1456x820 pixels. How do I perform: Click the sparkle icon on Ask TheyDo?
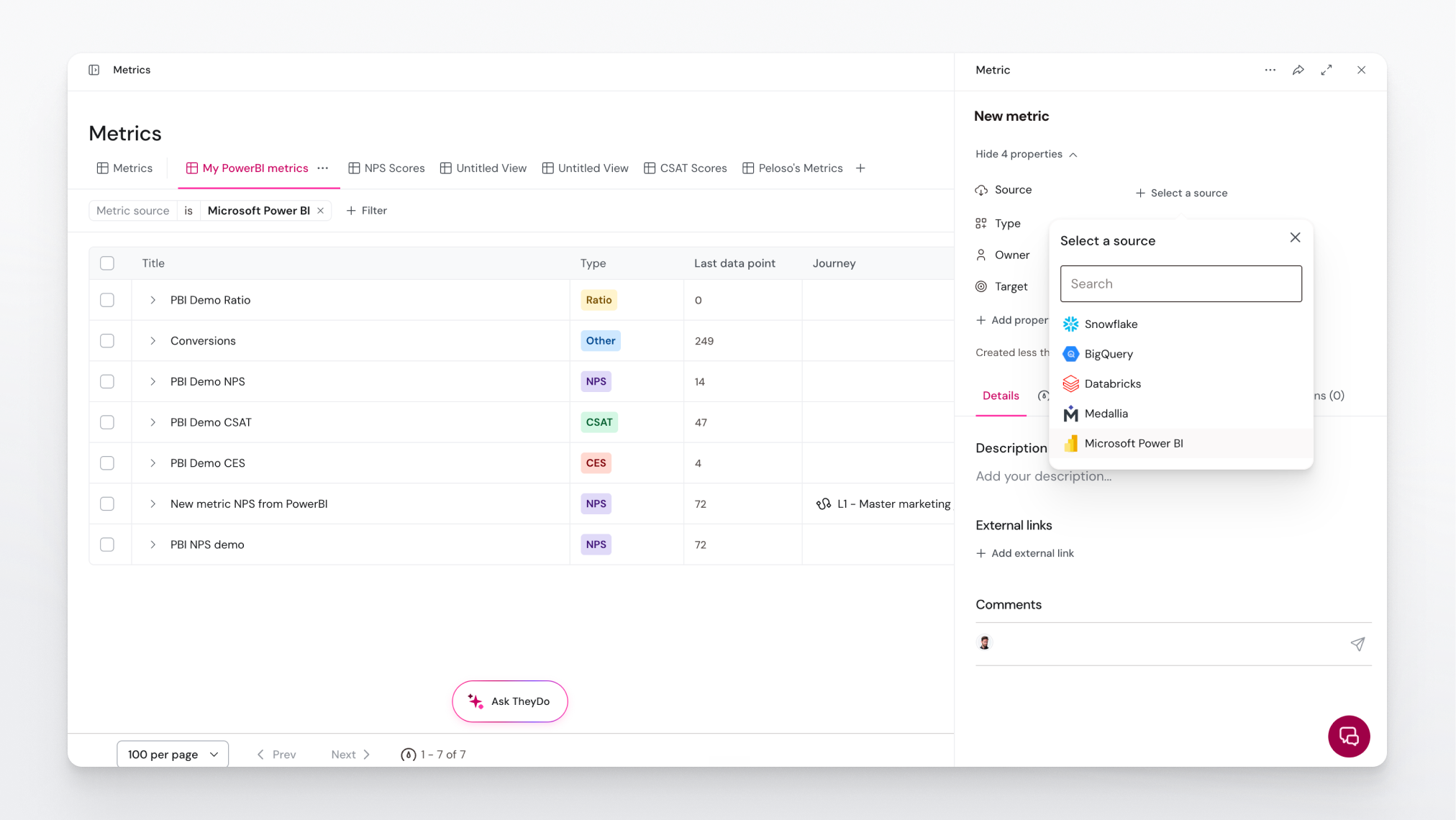tap(476, 701)
